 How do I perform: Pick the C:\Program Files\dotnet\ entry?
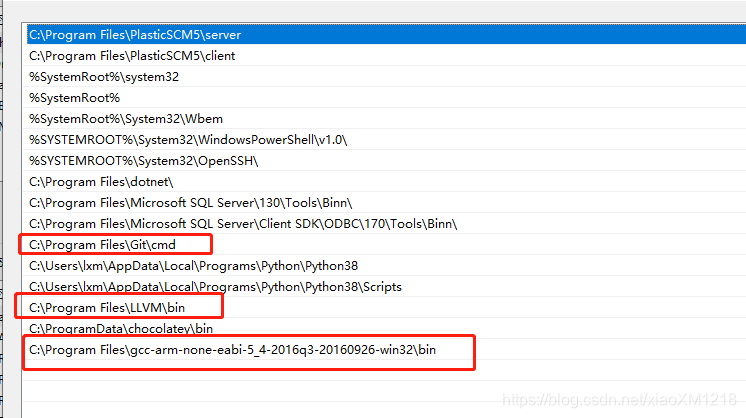coord(385,181)
